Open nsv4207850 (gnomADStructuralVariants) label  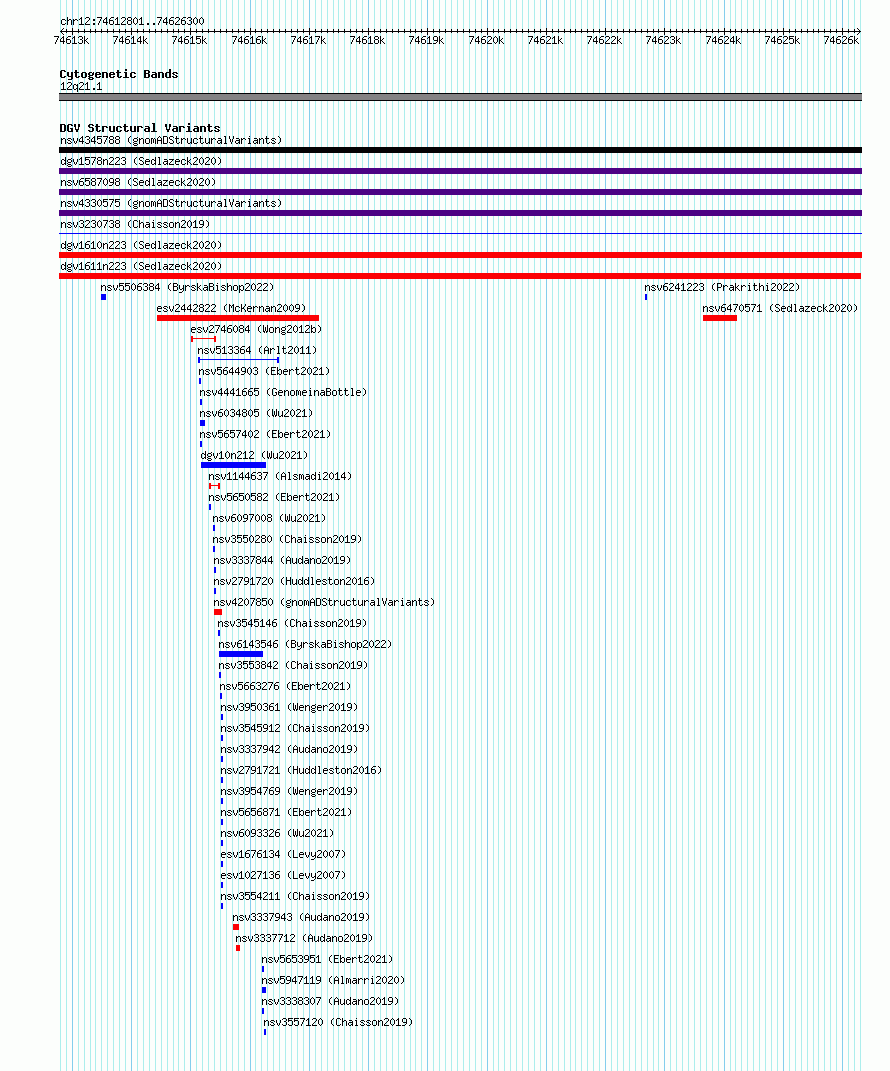pyautogui.click(x=324, y=602)
